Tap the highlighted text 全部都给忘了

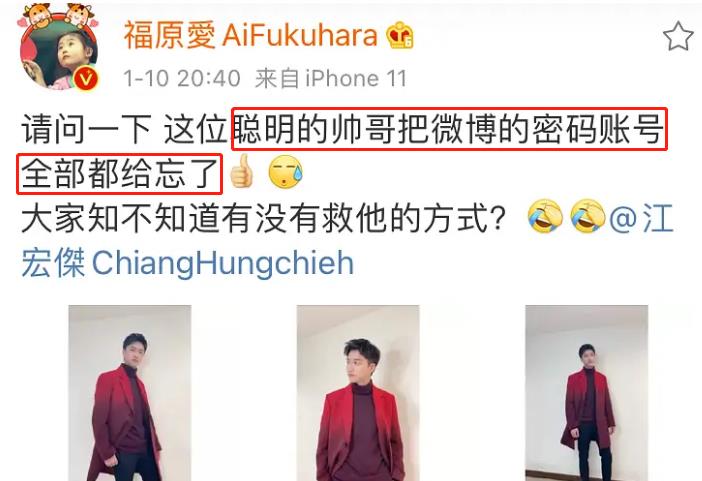120,174
